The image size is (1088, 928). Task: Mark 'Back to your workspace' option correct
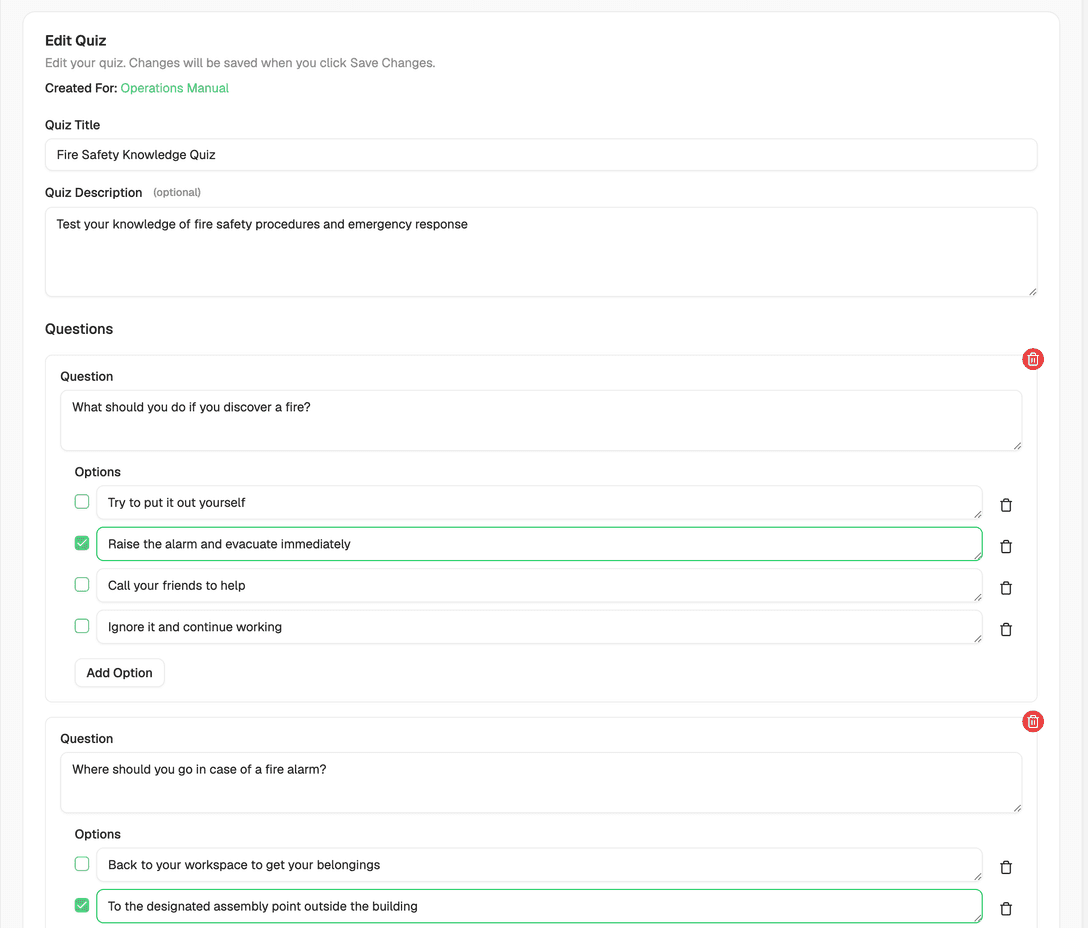pyautogui.click(x=82, y=863)
